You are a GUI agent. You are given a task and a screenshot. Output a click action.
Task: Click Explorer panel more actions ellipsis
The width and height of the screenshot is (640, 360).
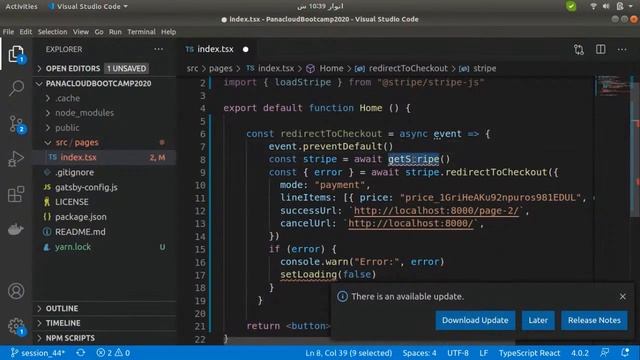[159, 49]
